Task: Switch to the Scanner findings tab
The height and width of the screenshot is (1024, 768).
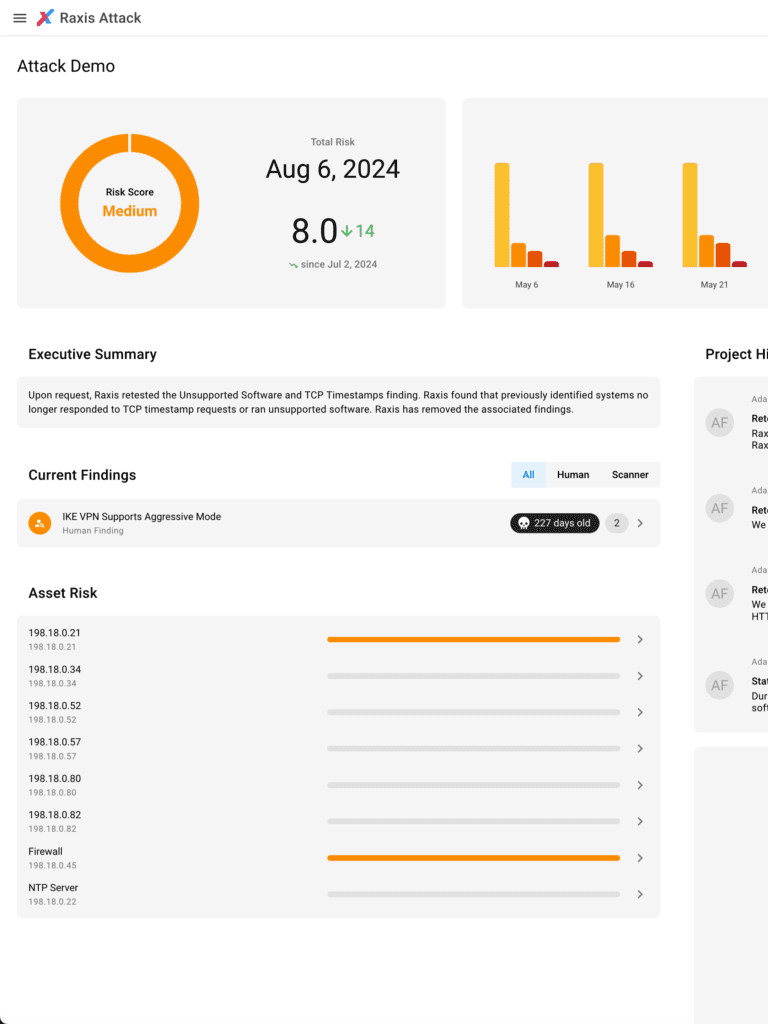Action: click(630, 475)
